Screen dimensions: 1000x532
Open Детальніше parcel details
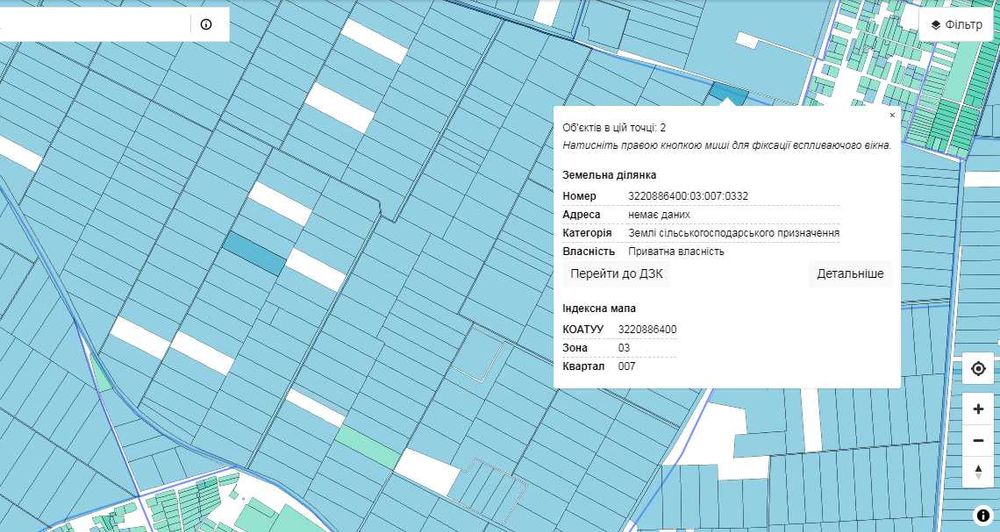pyautogui.click(x=850, y=274)
